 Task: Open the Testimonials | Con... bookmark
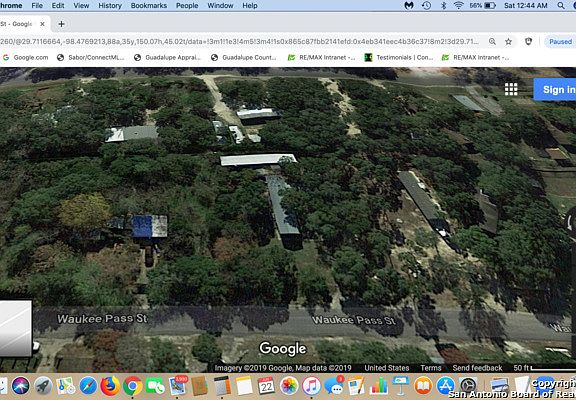pos(399,57)
